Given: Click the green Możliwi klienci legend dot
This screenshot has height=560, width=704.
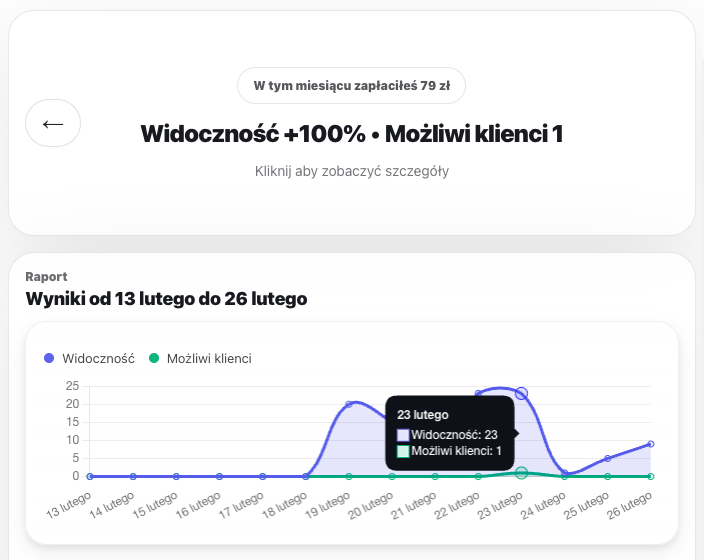Looking at the screenshot, I should [x=154, y=358].
